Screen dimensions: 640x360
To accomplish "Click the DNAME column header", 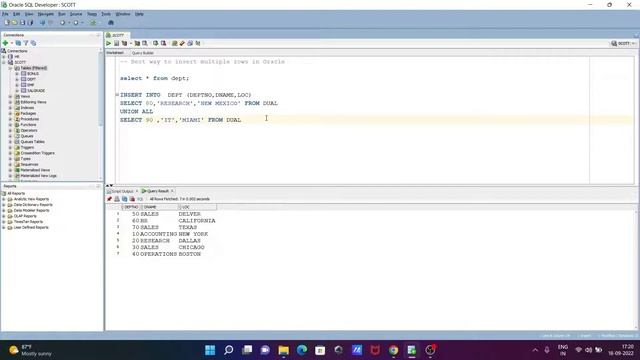I will 160,207.
